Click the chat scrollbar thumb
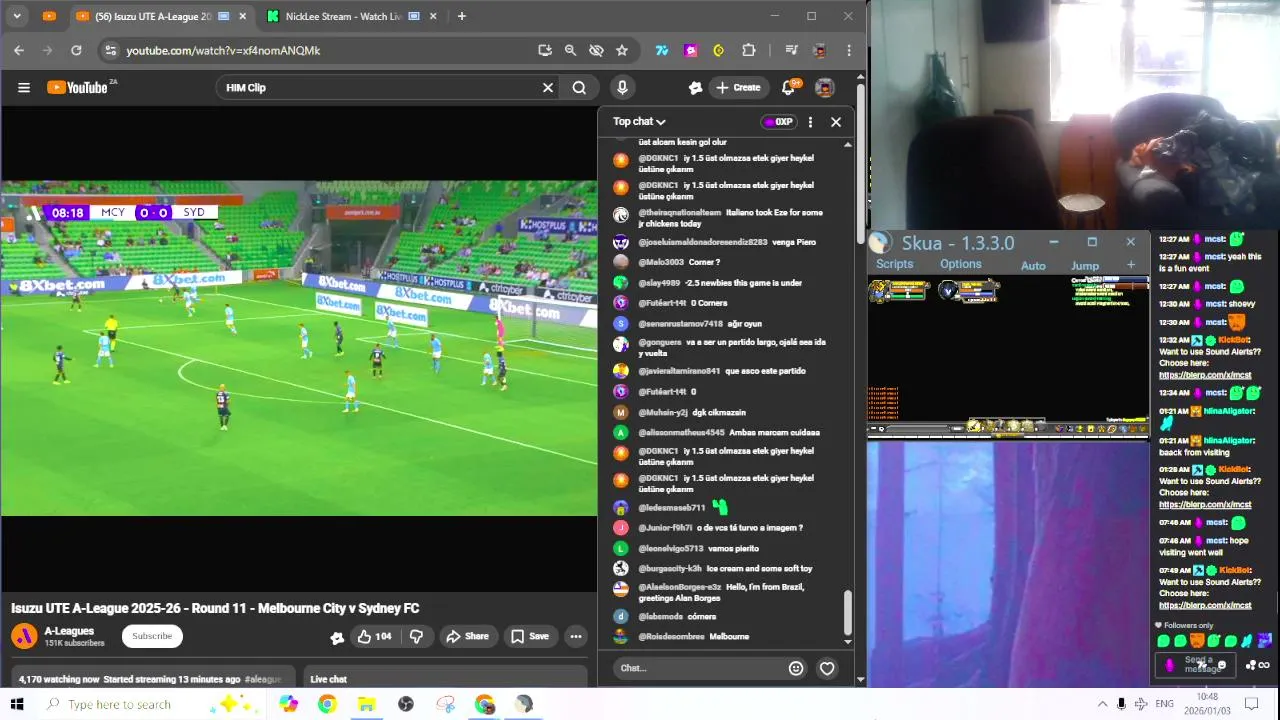This screenshot has width=1280, height=720. point(848,611)
